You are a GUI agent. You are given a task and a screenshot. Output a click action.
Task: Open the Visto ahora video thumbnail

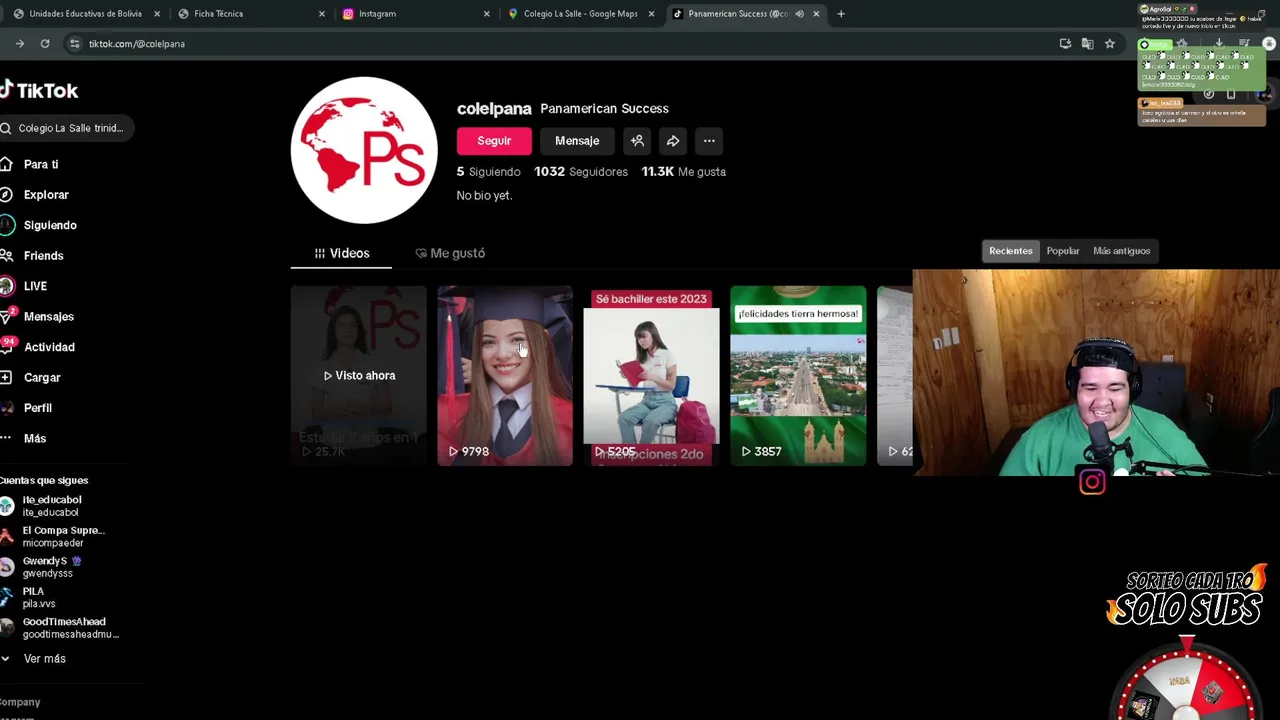pos(359,376)
